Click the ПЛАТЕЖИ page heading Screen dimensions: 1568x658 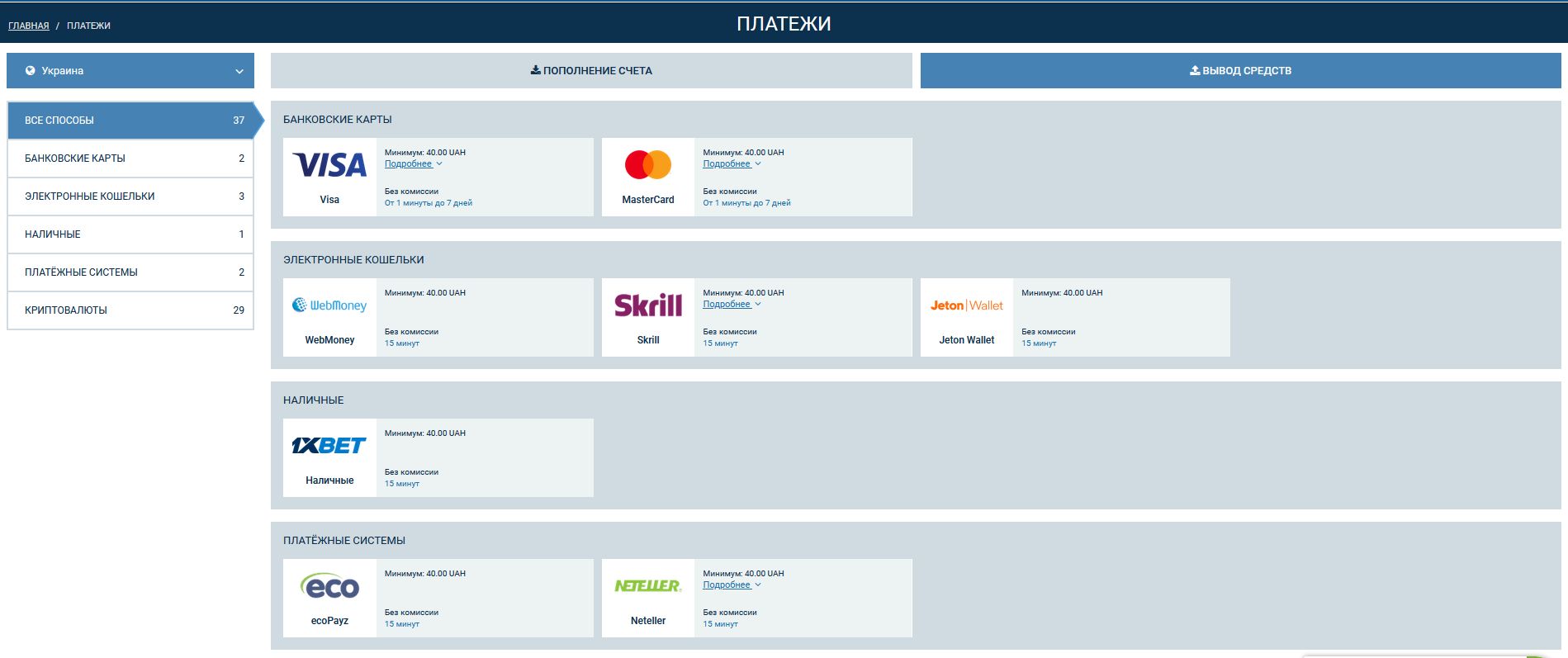784,24
